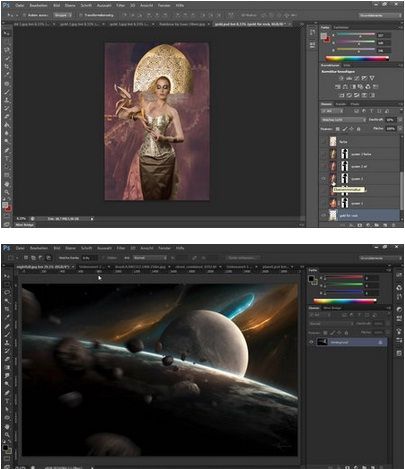Show the 'queen 1' layer in upper window
The height and width of the screenshot is (469, 405).
324,203
